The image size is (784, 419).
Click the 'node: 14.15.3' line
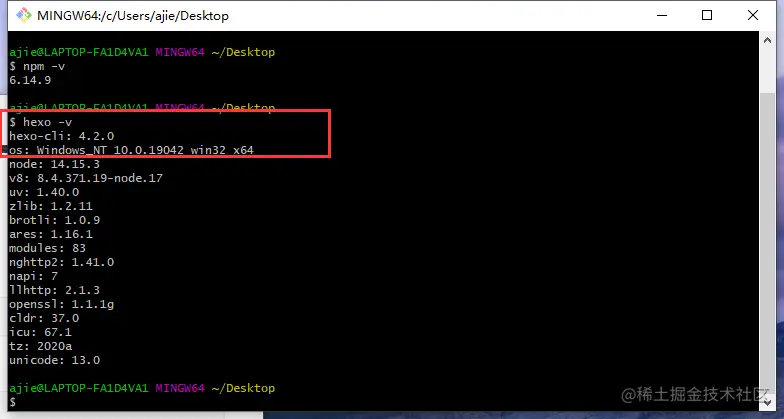pos(54,164)
